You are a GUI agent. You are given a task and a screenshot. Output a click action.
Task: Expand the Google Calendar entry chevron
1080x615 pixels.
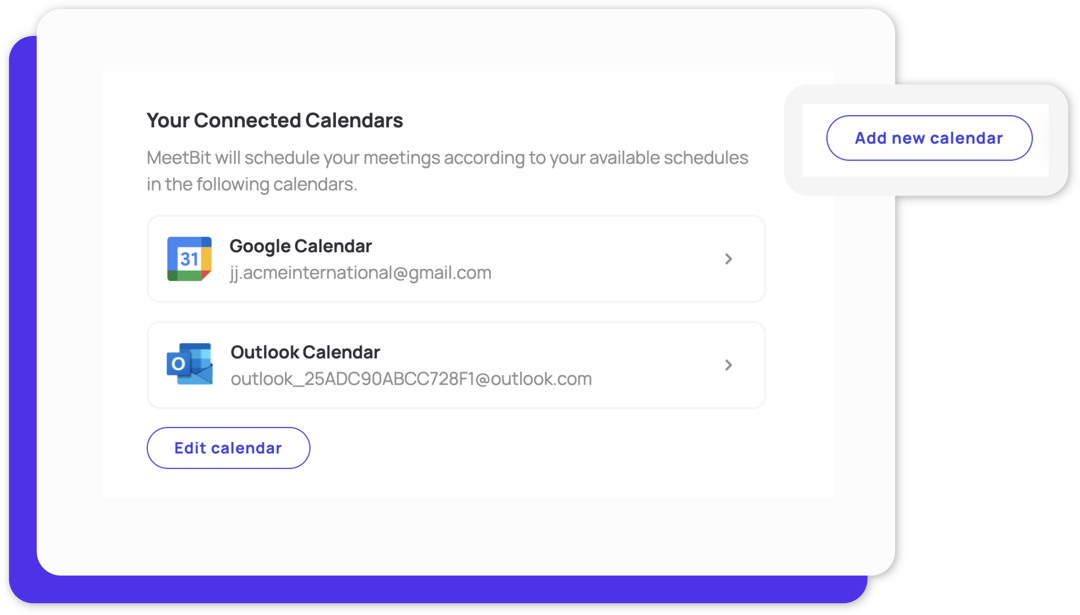[728, 259]
